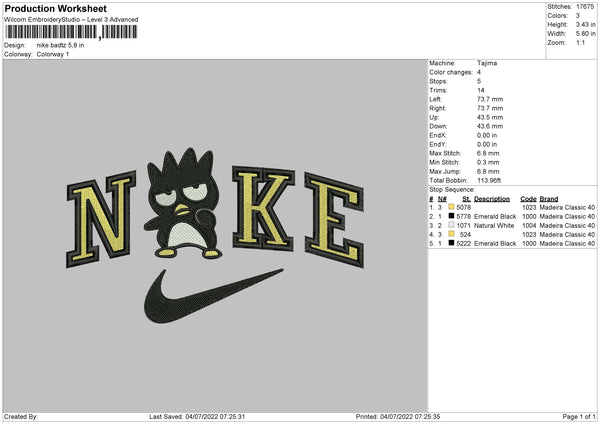Click the barcode under the worksheet title

pos(71,32)
